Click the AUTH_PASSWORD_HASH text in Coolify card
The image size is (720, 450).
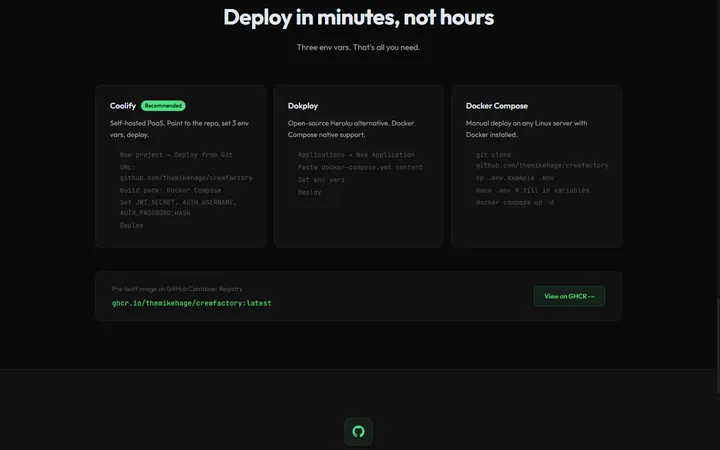pyautogui.click(x=155, y=213)
